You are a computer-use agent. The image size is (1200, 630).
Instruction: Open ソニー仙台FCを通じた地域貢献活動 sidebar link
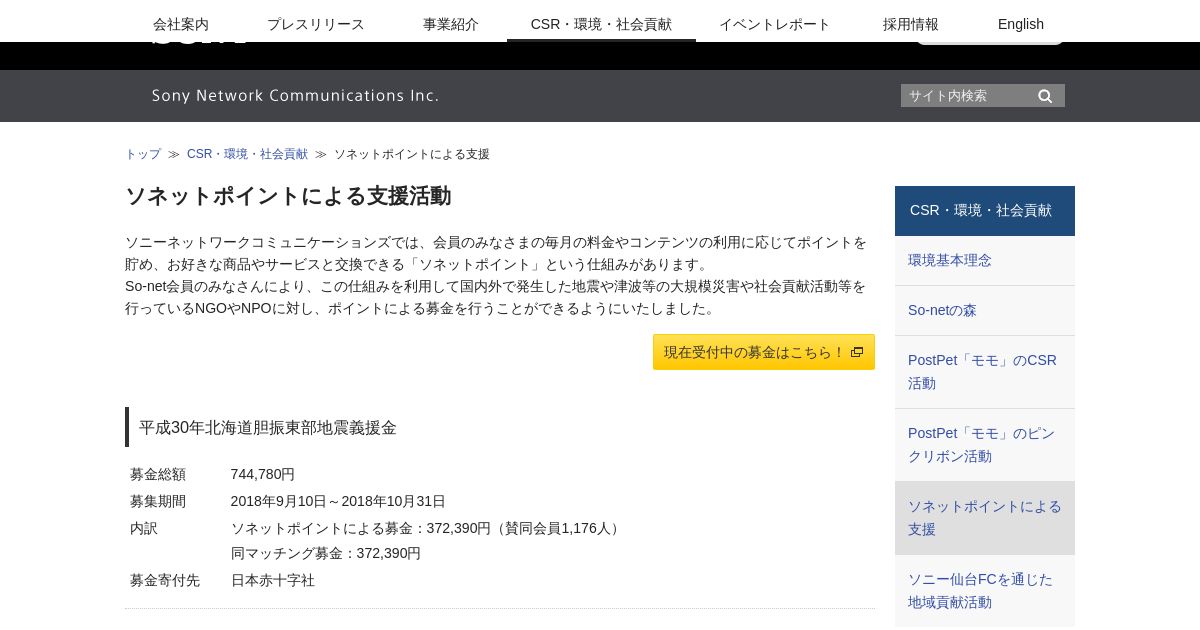(x=985, y=591)
